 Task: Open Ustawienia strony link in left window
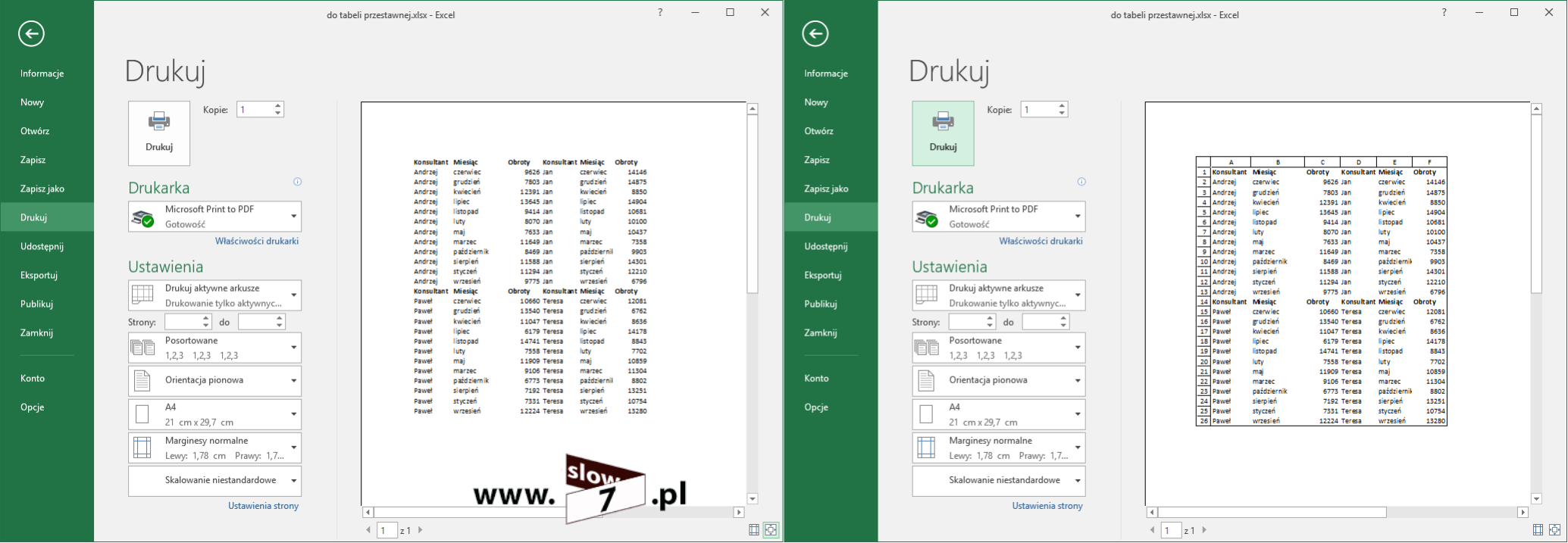pos(263,506)
